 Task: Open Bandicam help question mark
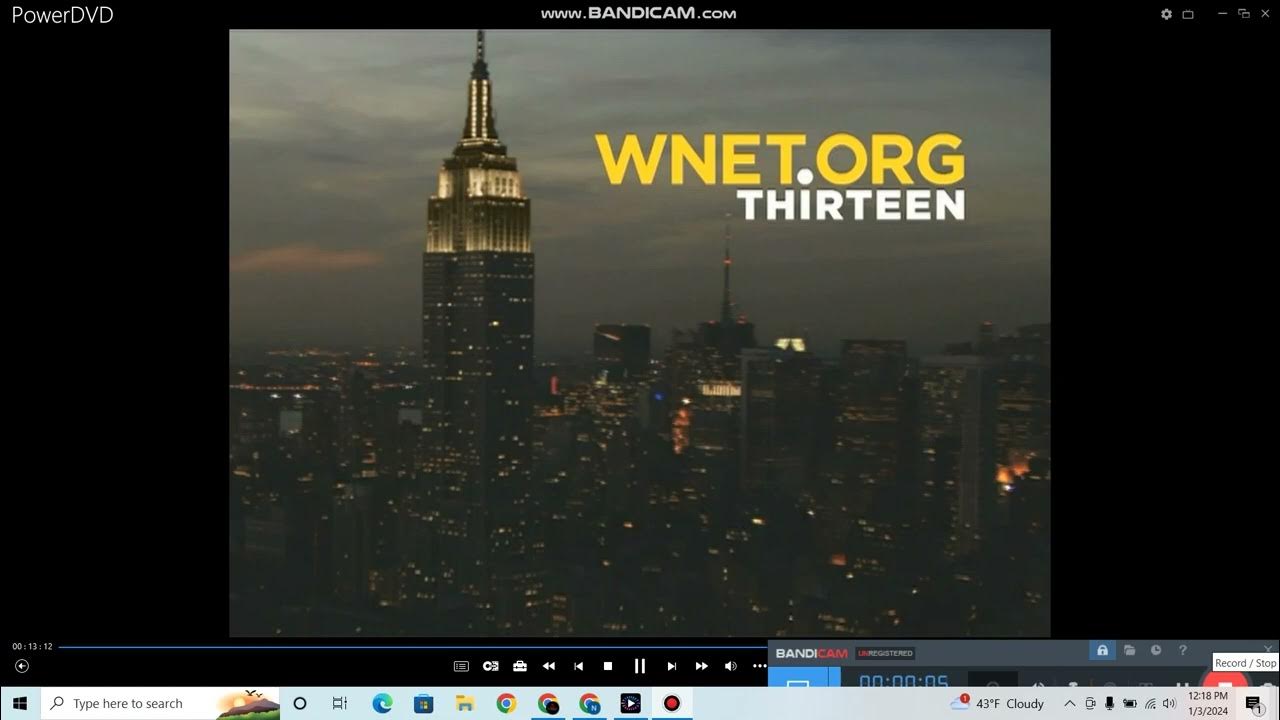pyautogui.click(x=1183, y=650)
